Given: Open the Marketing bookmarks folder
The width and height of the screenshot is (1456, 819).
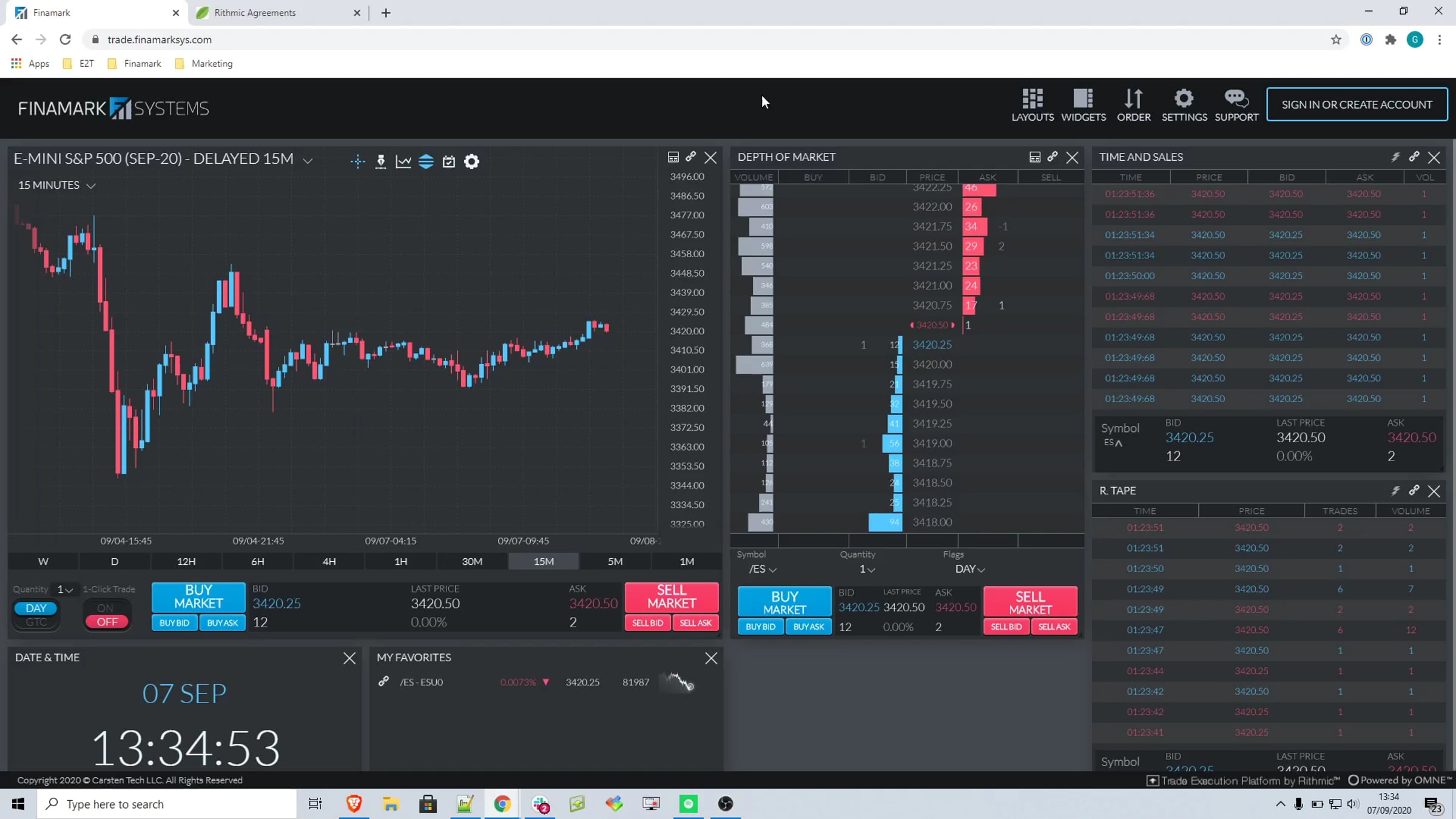Looking at the screenshot, I should [x=204, y=64].
